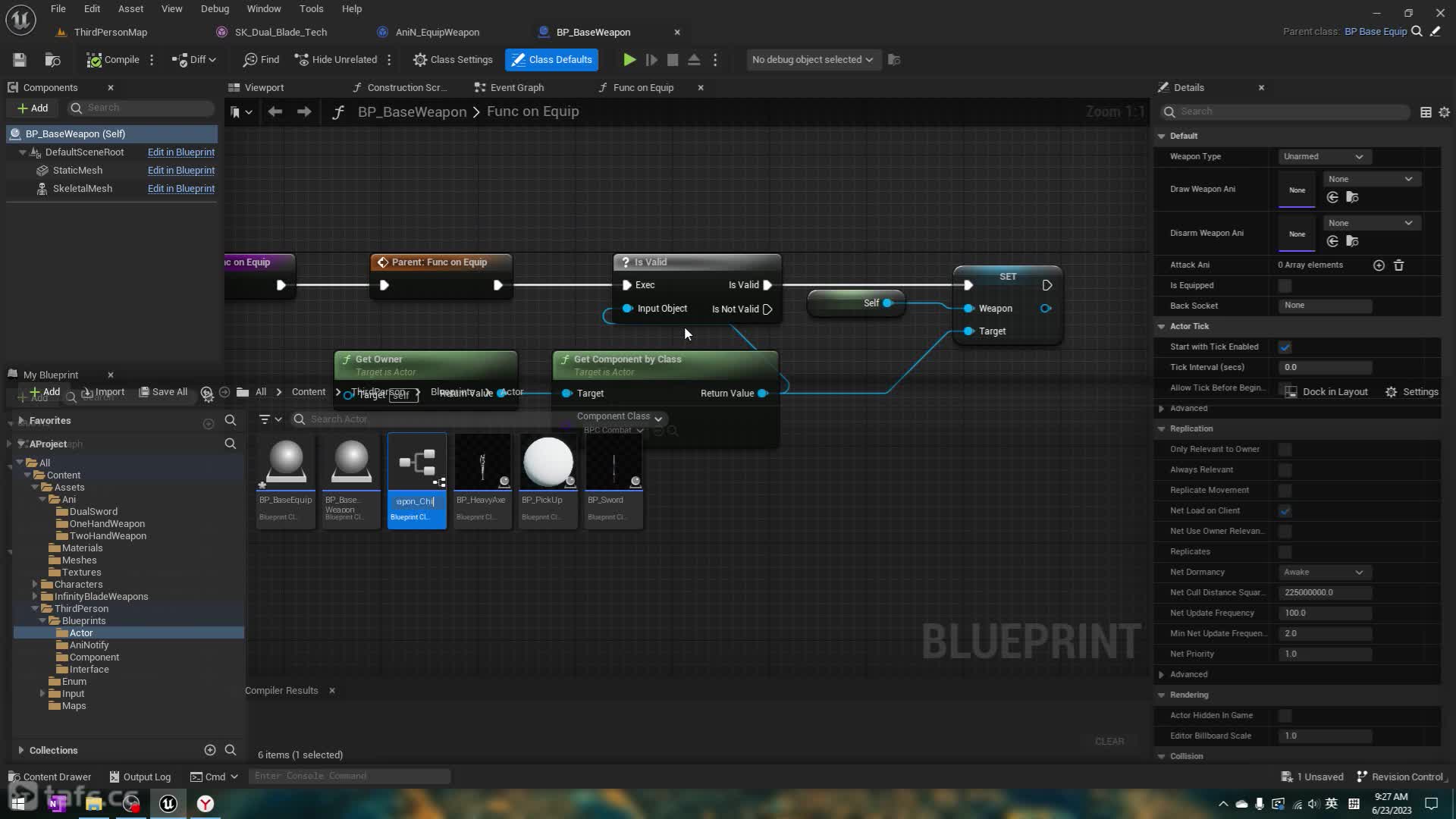This screenshot has width=1456, height=819.
Task: Click the Browse to asset icon
Action: click(52, 60)
